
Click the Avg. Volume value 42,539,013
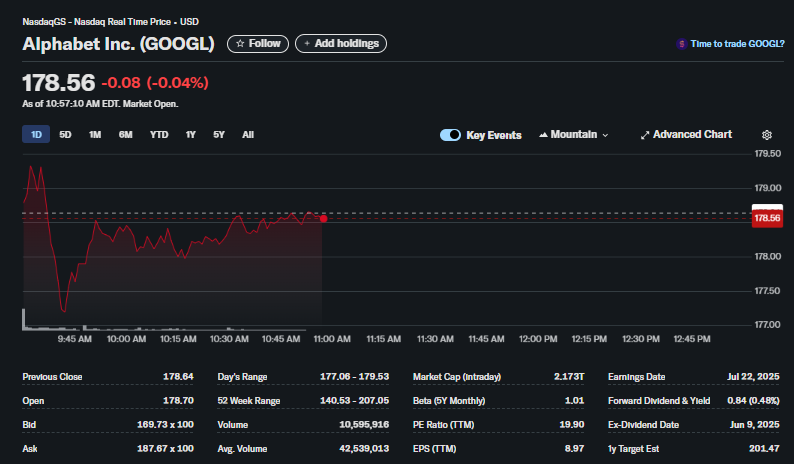(364, 449)
